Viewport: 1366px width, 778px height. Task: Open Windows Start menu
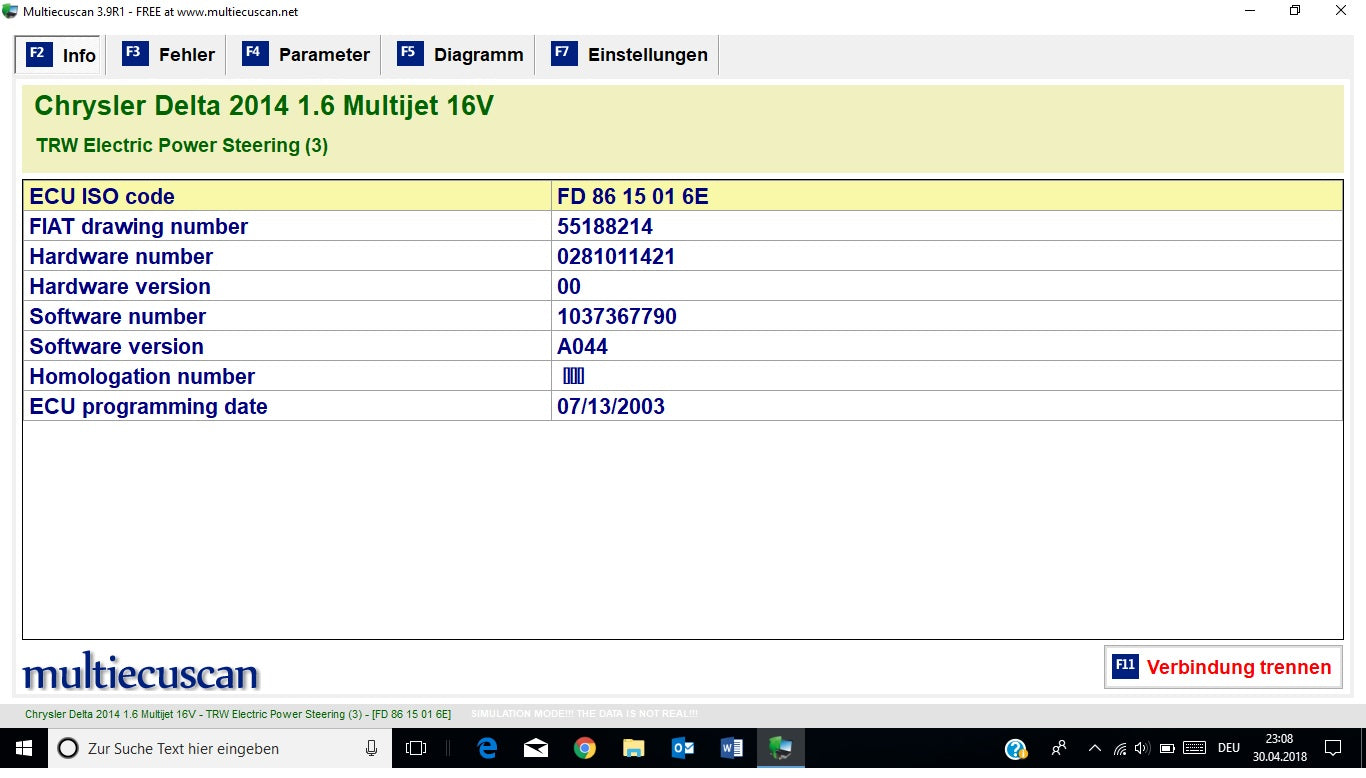point(23,748)
